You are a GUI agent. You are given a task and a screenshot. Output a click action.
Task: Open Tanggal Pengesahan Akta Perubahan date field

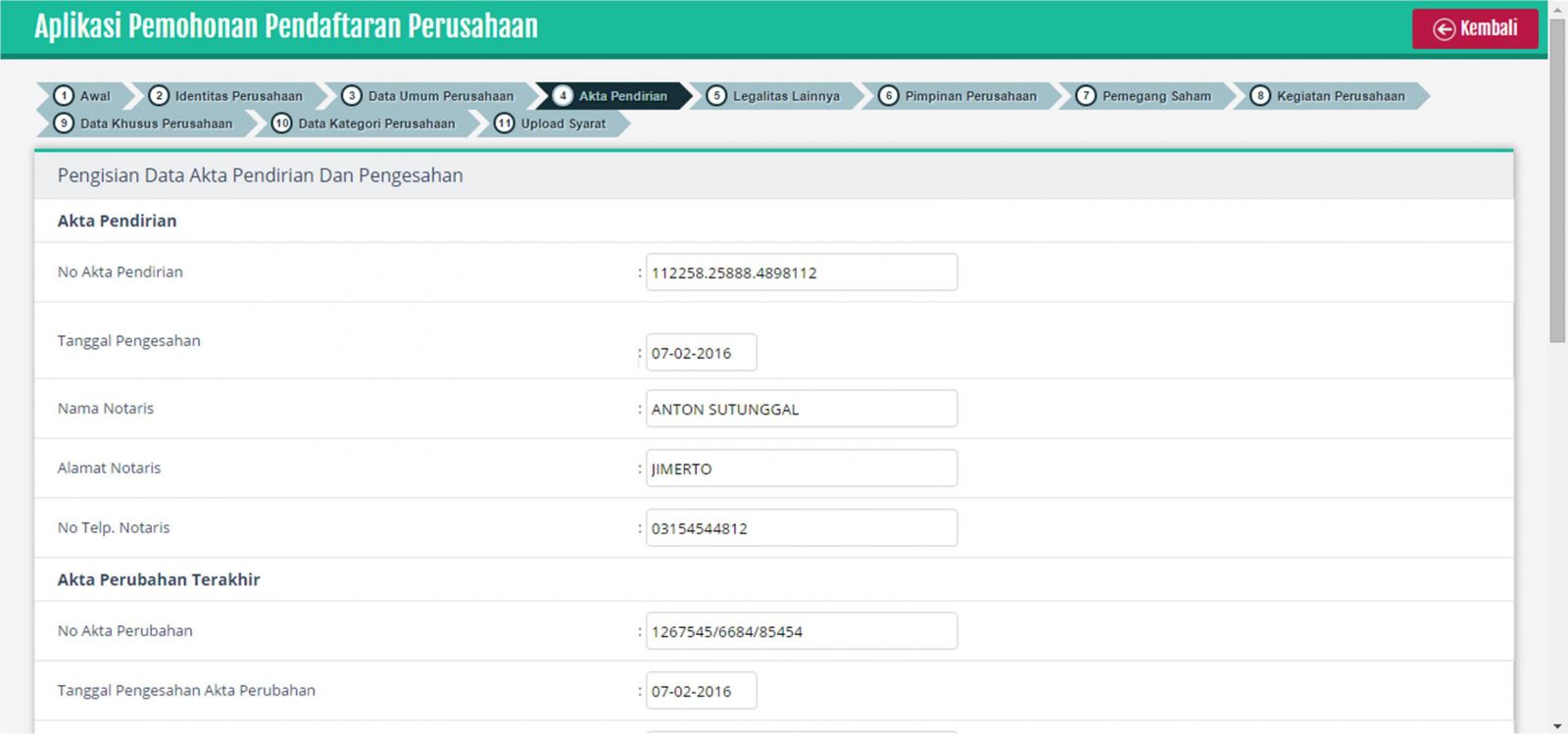click(701, 691)
